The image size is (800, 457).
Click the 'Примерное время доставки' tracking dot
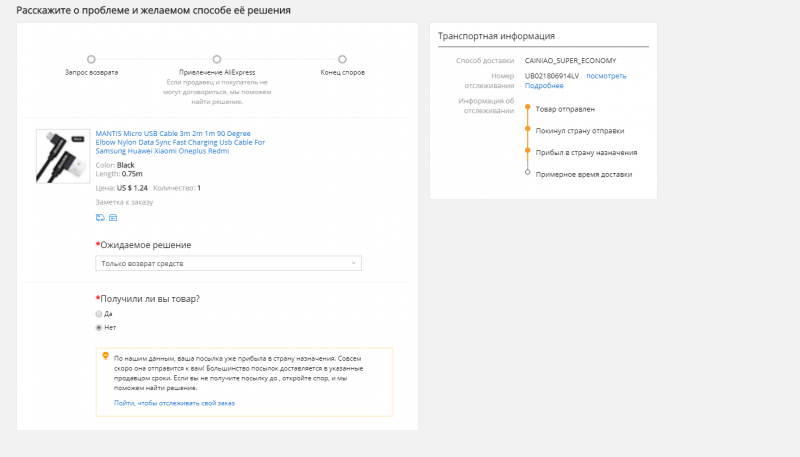(x=527, y=174)
